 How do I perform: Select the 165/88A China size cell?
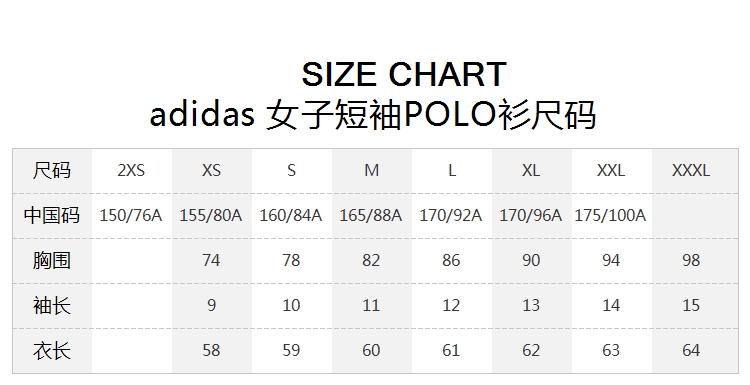coord(371,216)
